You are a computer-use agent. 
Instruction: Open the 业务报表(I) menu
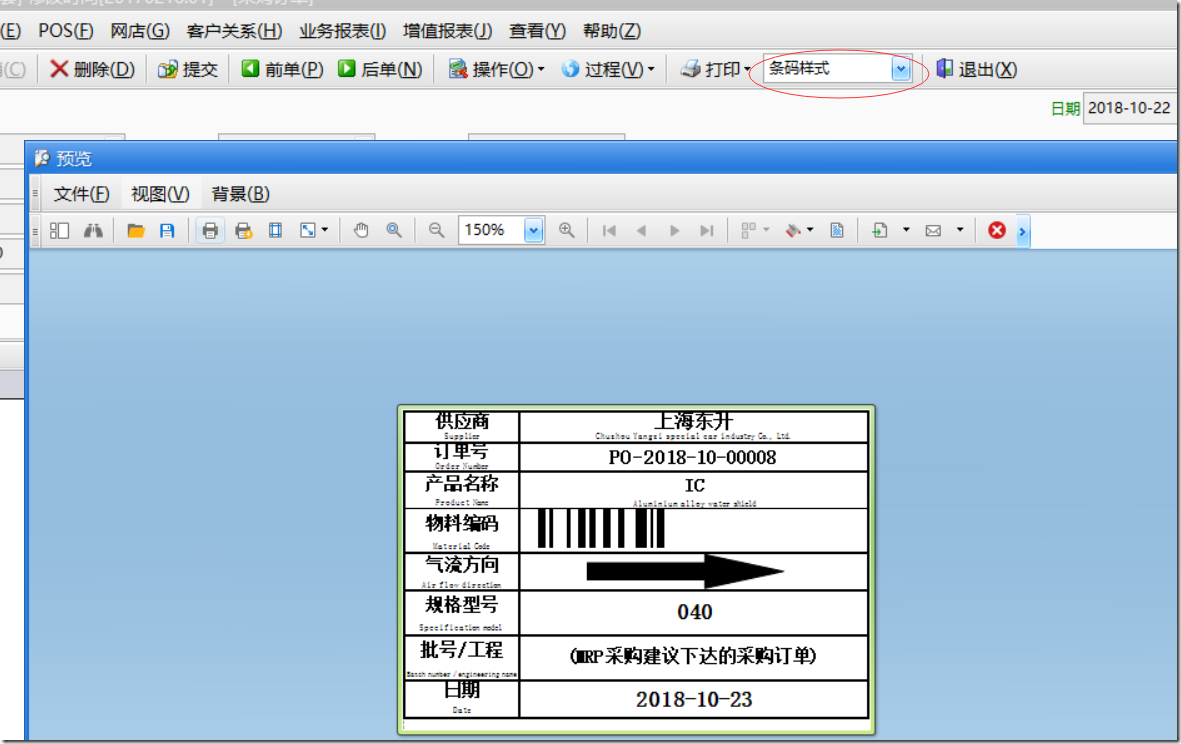coord(343,31)
